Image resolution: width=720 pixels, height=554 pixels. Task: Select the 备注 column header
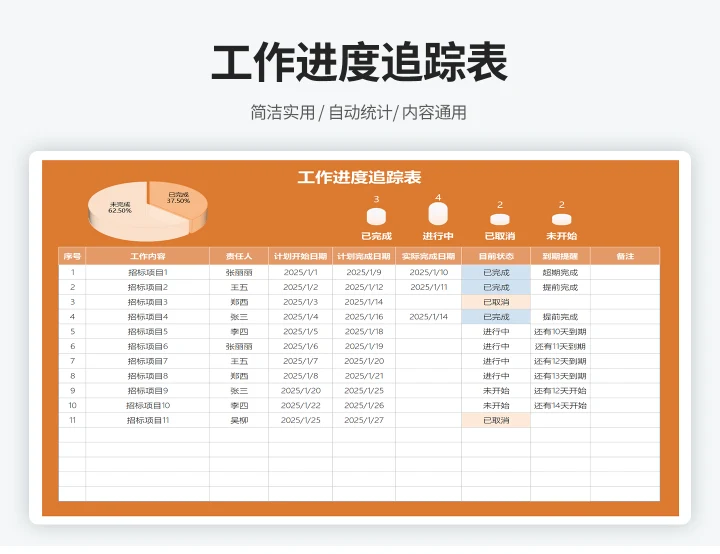[625, 256]
